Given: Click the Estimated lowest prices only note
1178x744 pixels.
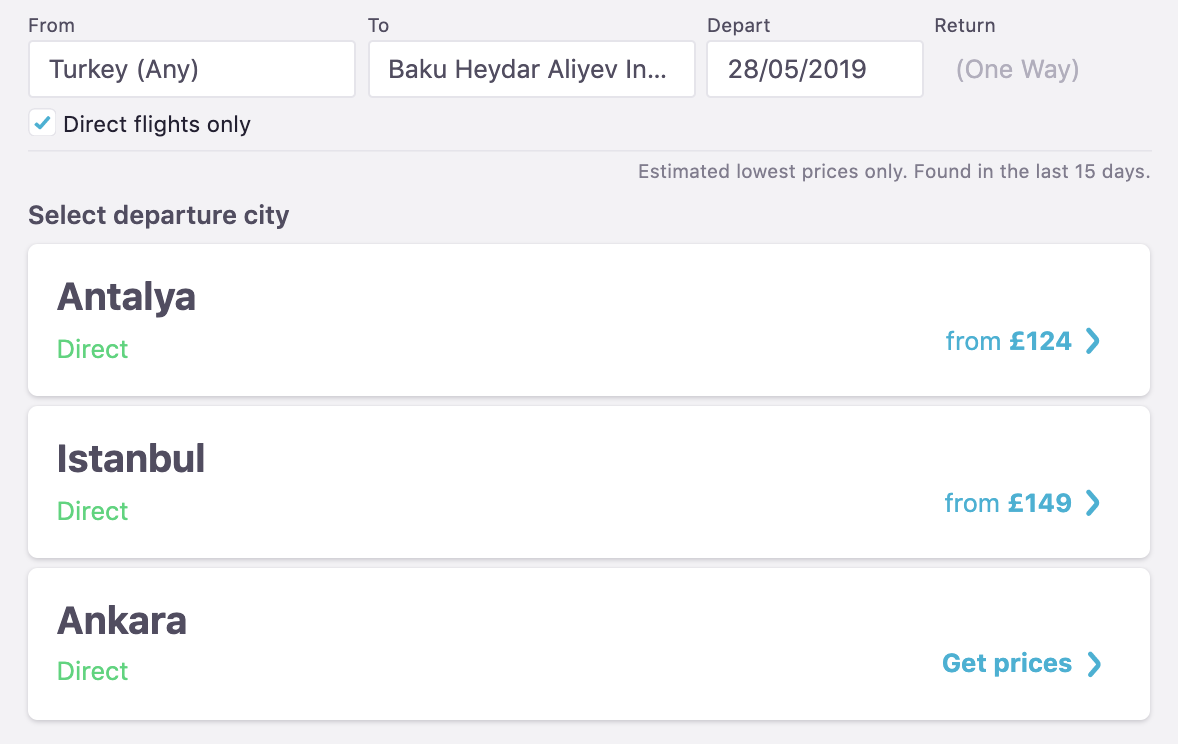Looking at the screenshot, I should [x=893, y=172].
